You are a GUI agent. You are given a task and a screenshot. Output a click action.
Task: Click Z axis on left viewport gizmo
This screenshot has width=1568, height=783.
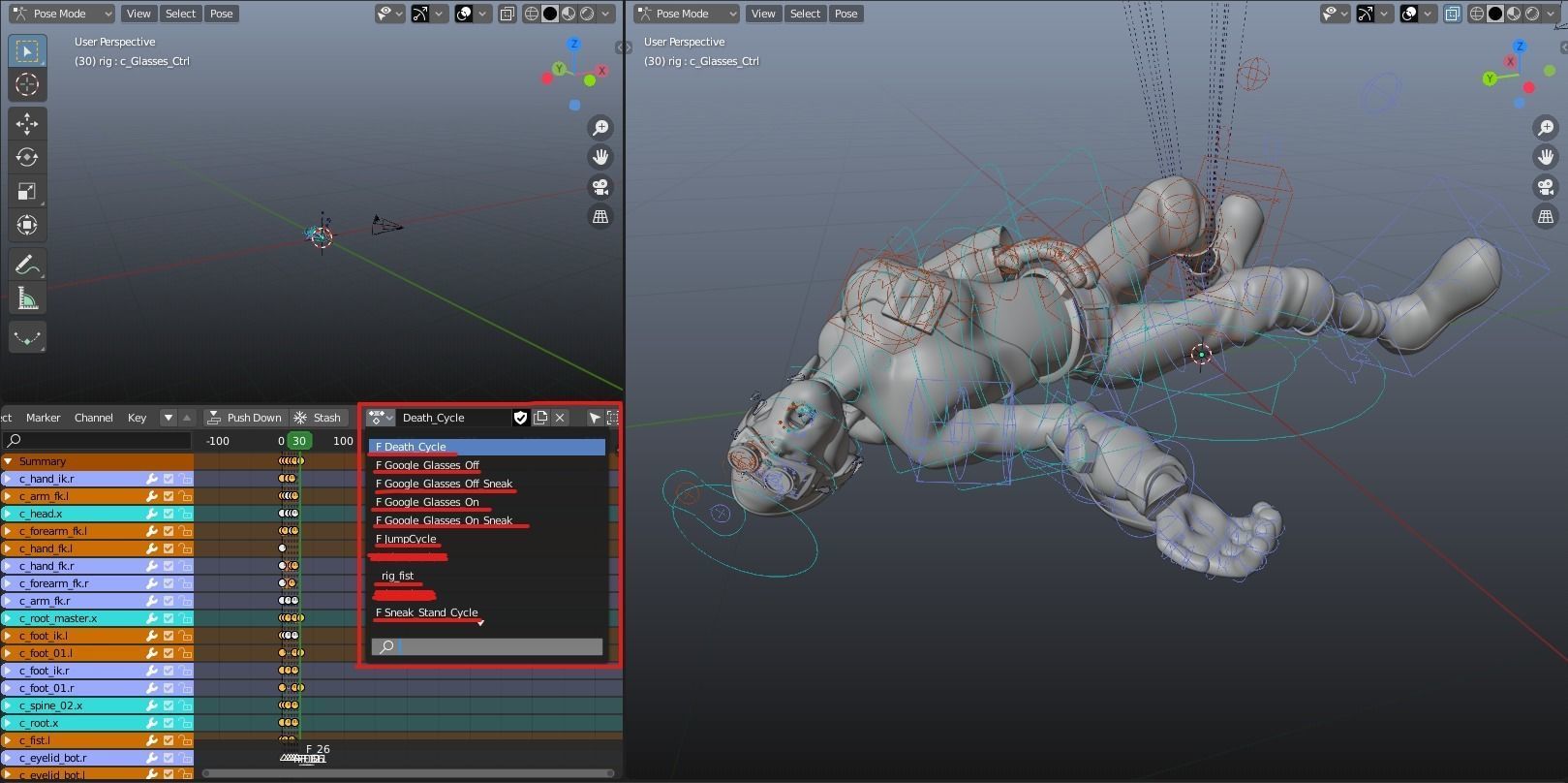pyautogui.click(x=574, y=44)
